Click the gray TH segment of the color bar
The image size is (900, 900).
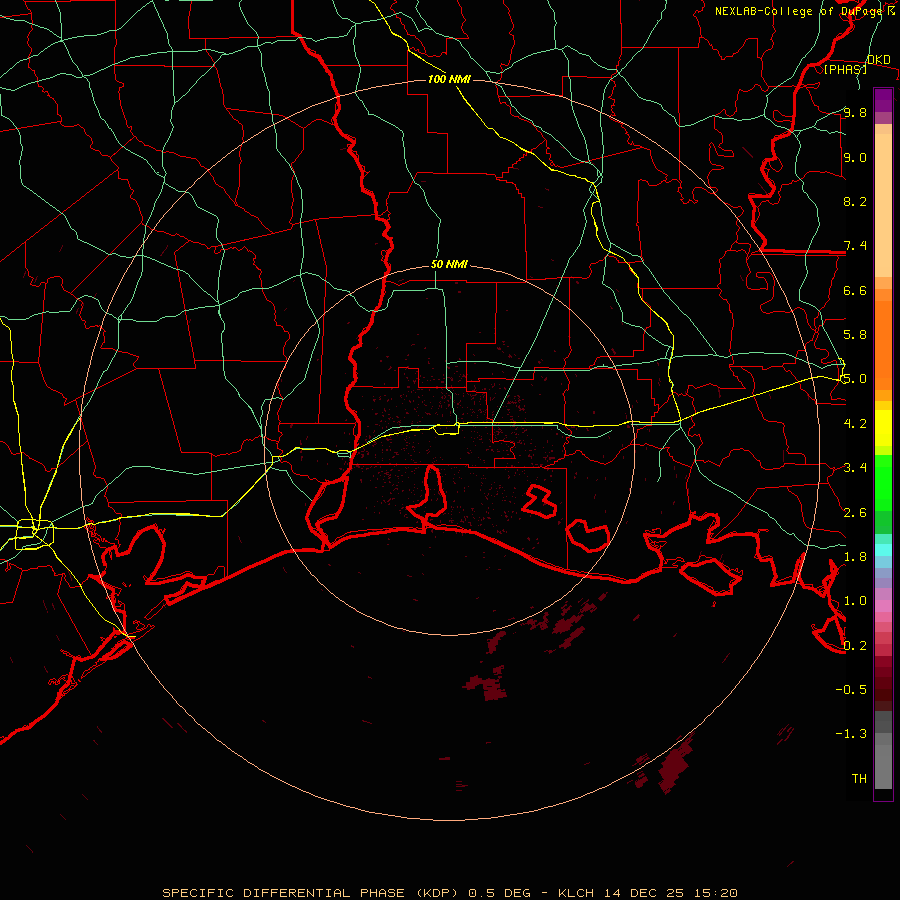(883, 766)
